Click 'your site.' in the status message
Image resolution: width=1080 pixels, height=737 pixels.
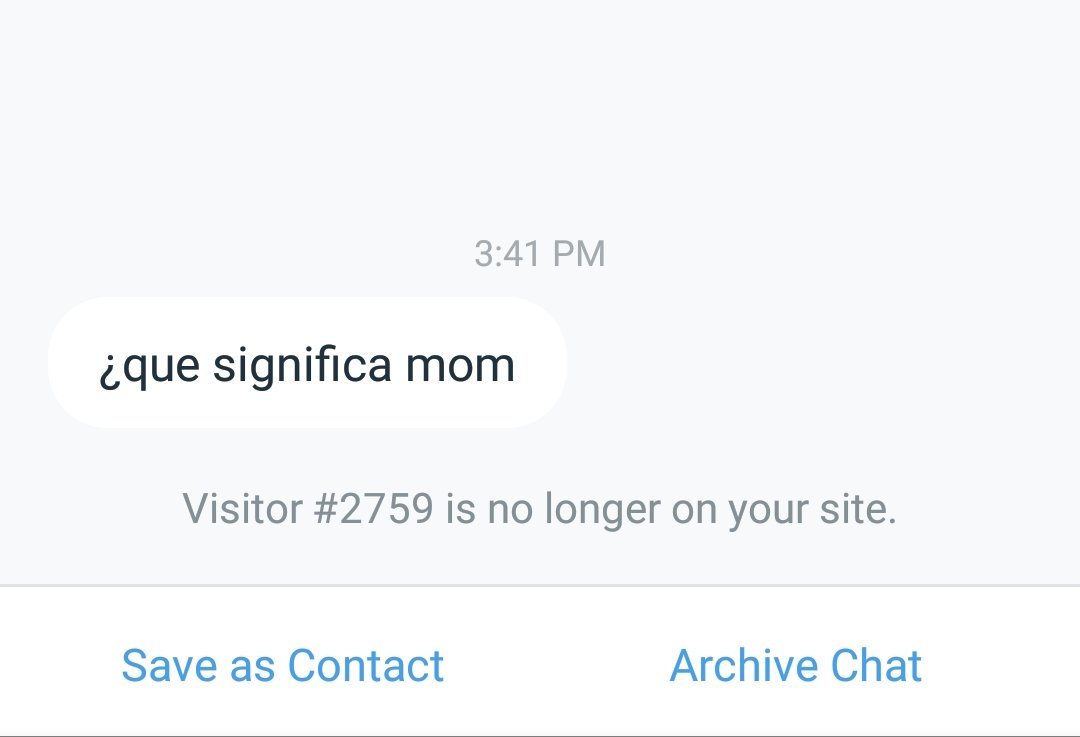tap(813, 510)
